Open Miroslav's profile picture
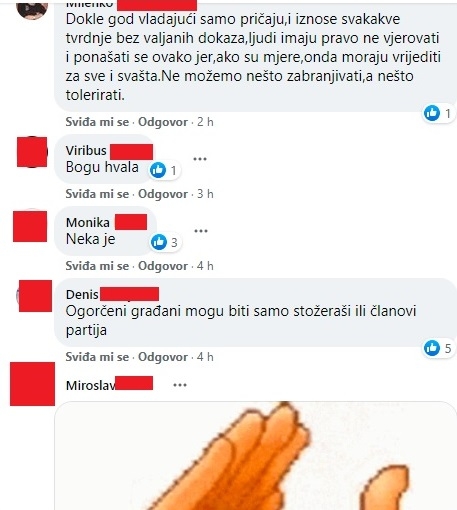 coord(32,384)
